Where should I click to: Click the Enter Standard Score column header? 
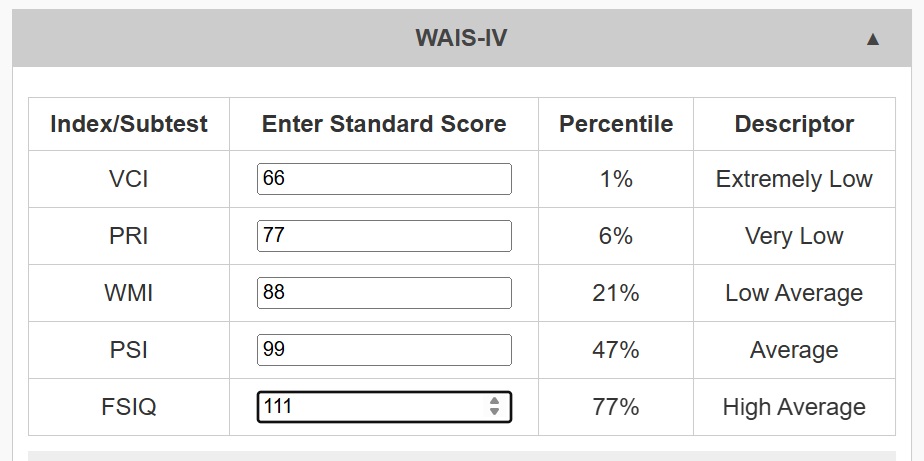coord(384,124)
